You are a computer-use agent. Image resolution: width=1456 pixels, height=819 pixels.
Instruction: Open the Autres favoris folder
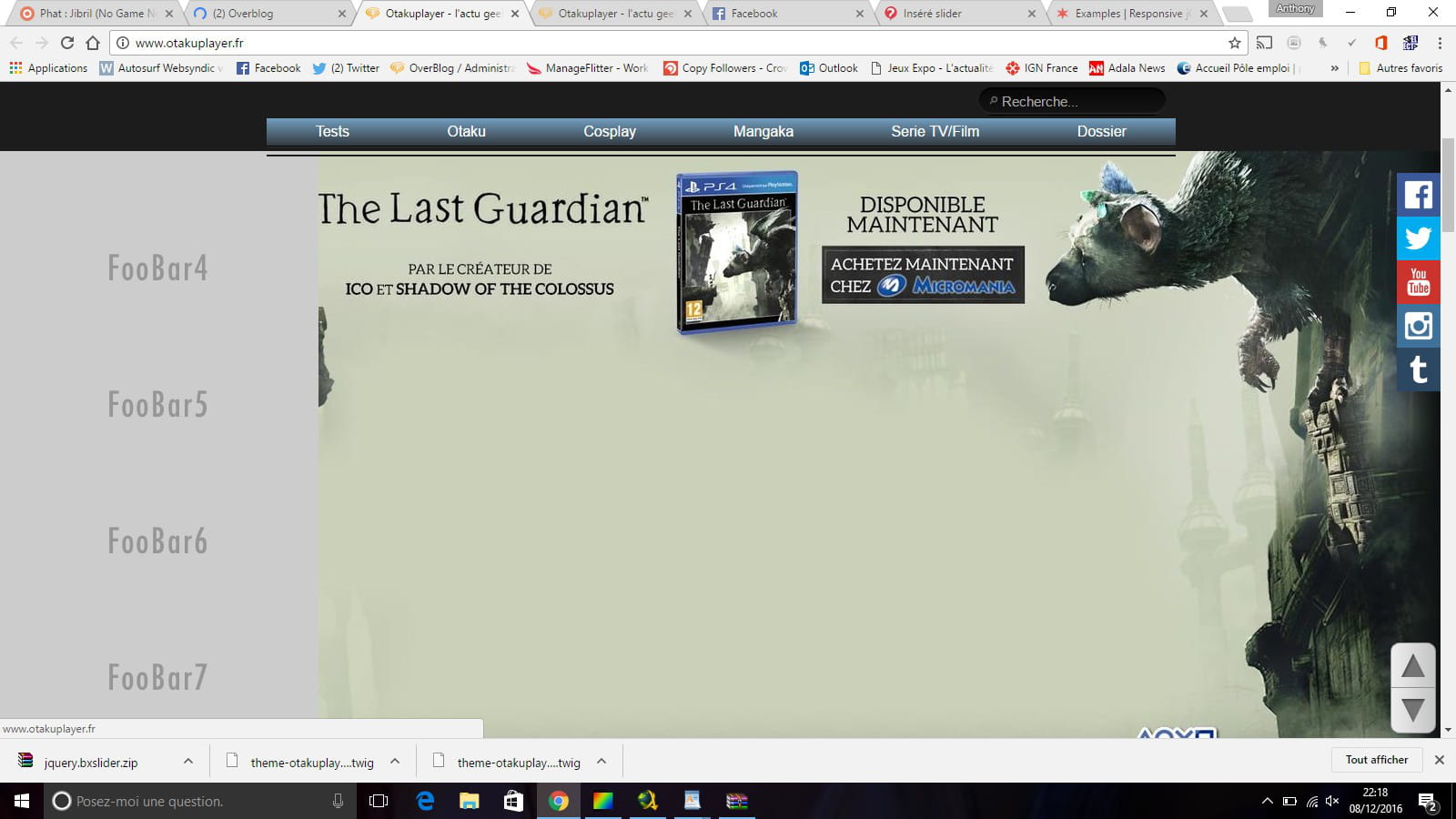1400,68
